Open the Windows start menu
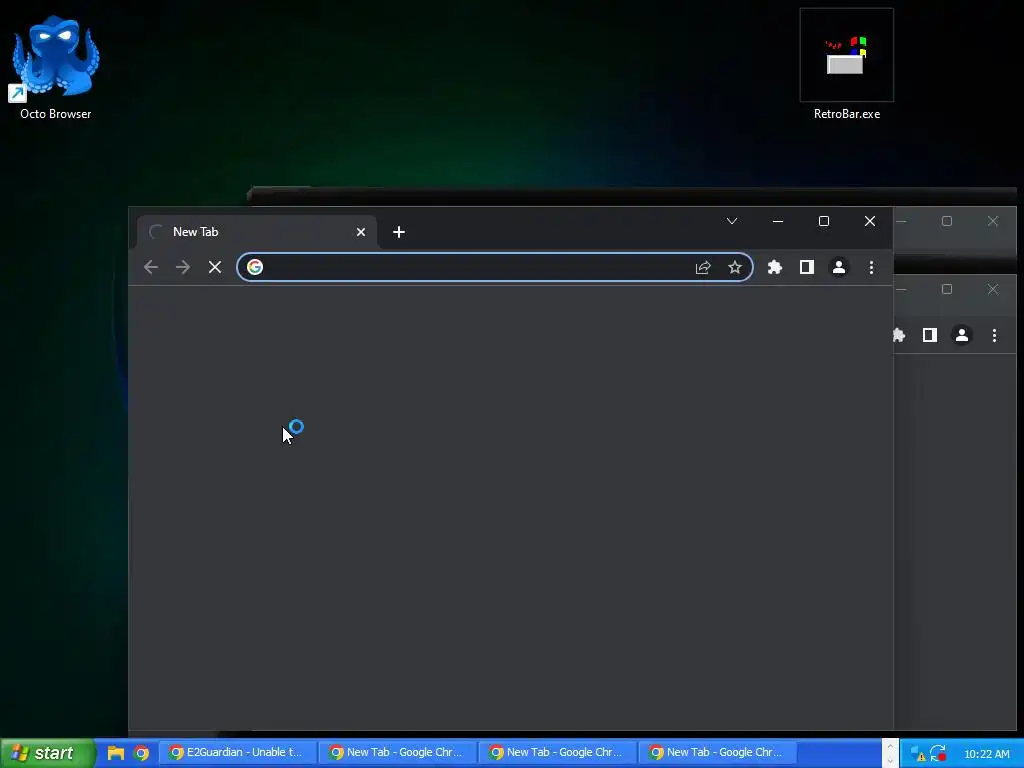This screenshot has height=768, width=1024. pos(47,753)
